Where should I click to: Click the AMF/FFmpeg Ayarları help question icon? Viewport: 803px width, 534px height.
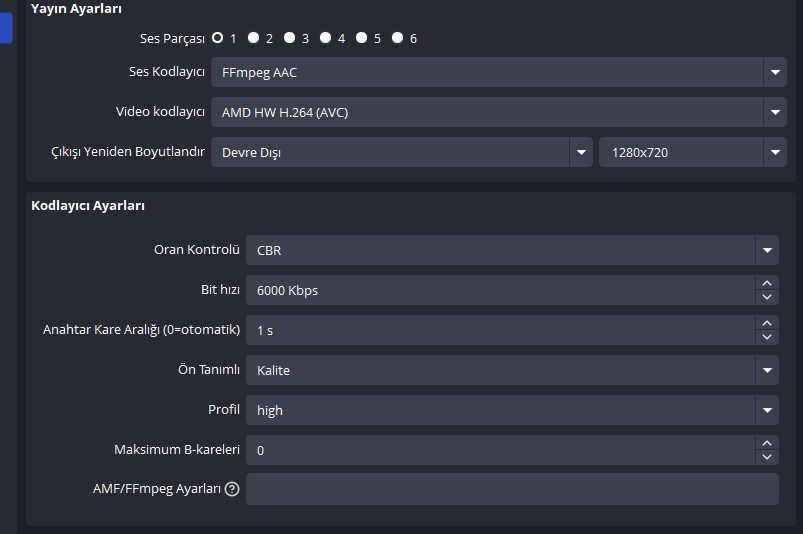232,489
